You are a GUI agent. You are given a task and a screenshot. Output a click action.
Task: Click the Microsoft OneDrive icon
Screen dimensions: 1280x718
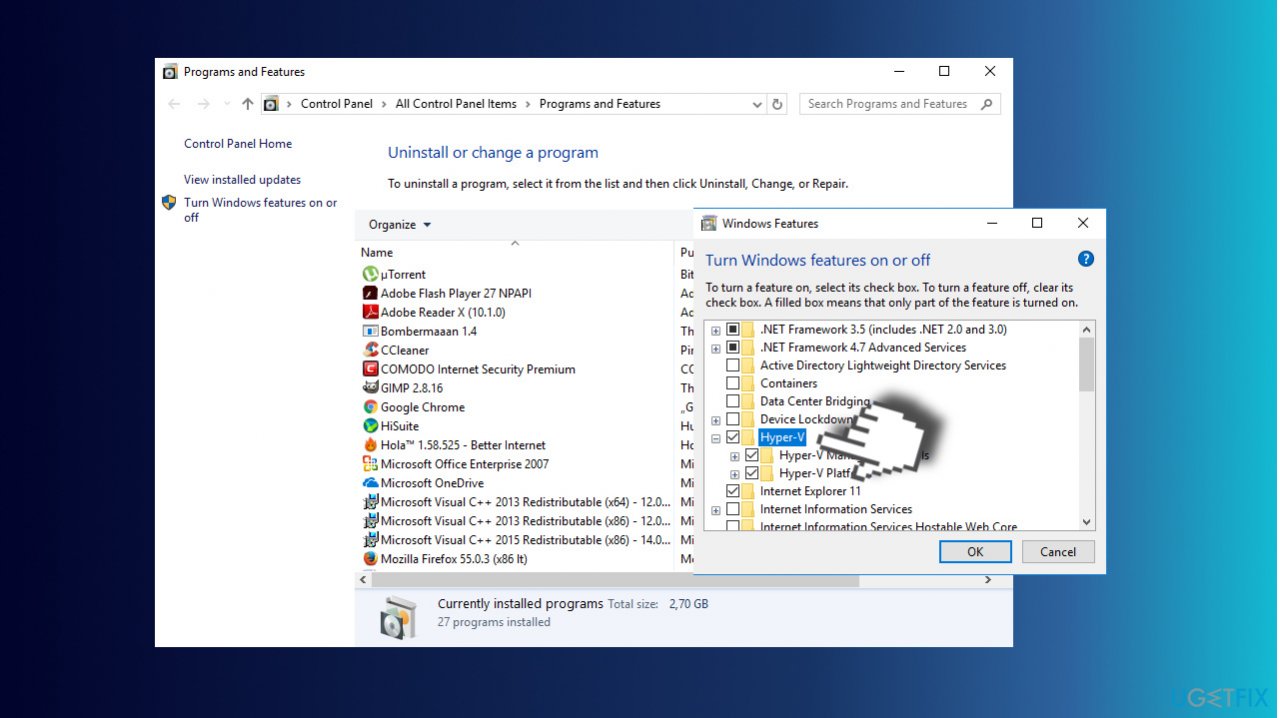(x=373, y=483)
